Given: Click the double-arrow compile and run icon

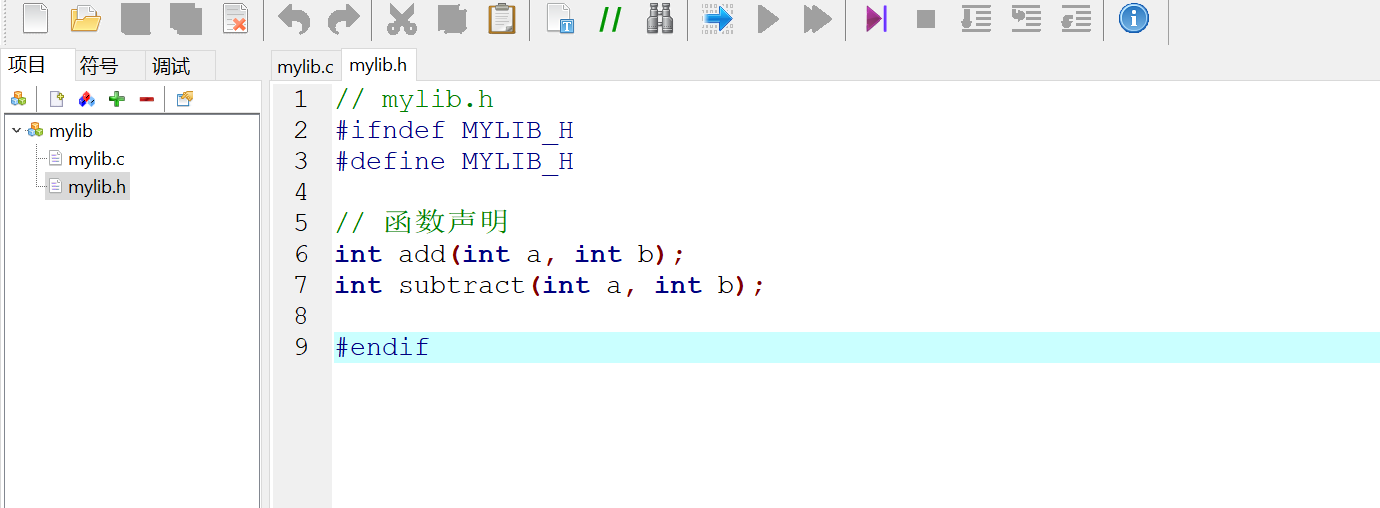Looking at the screenshot, I should tap(818, 18).
